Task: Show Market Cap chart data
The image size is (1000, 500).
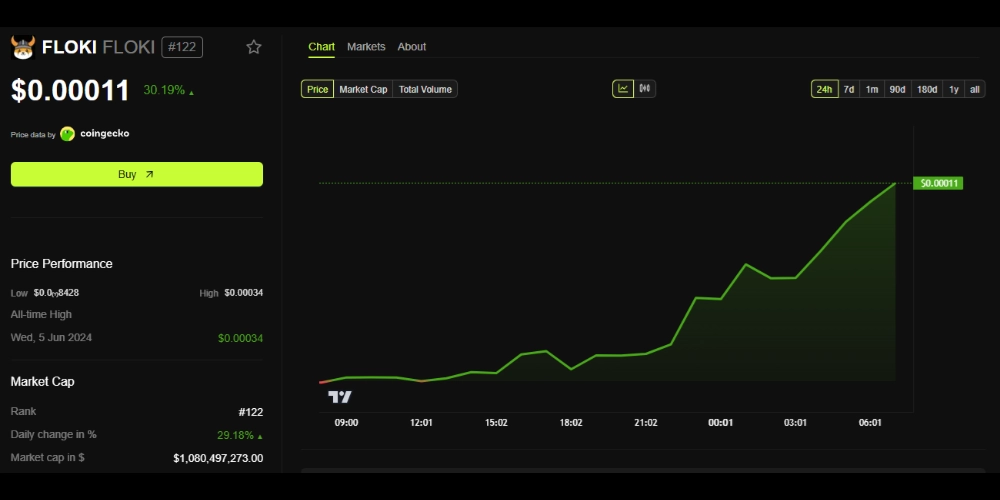Action: [363, 90]
